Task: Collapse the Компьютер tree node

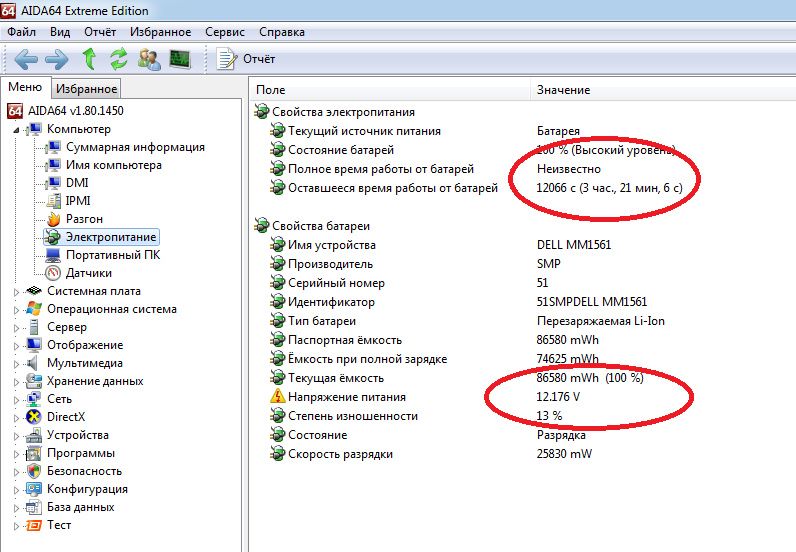Action: click(16, 130)
